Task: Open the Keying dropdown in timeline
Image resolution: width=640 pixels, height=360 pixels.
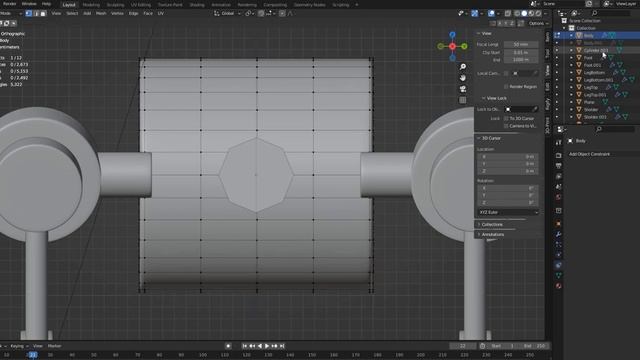Action: [19, 346]
